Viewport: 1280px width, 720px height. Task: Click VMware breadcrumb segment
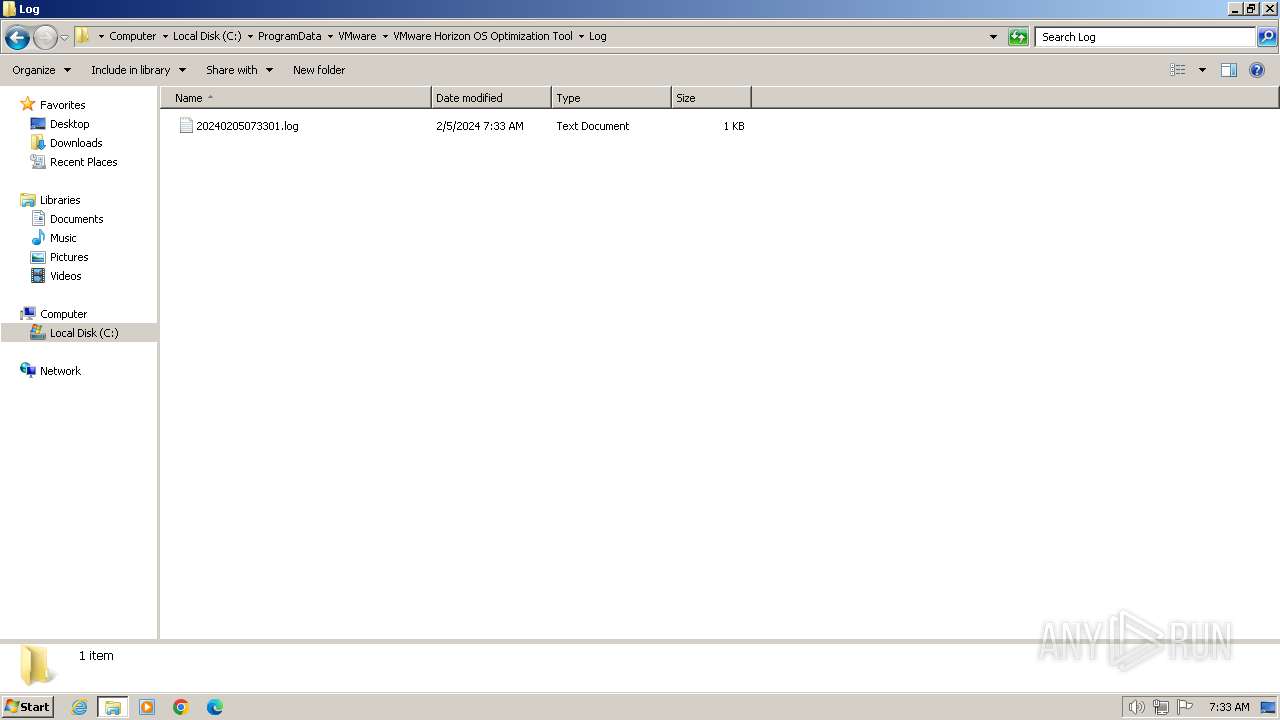point(357,36)
